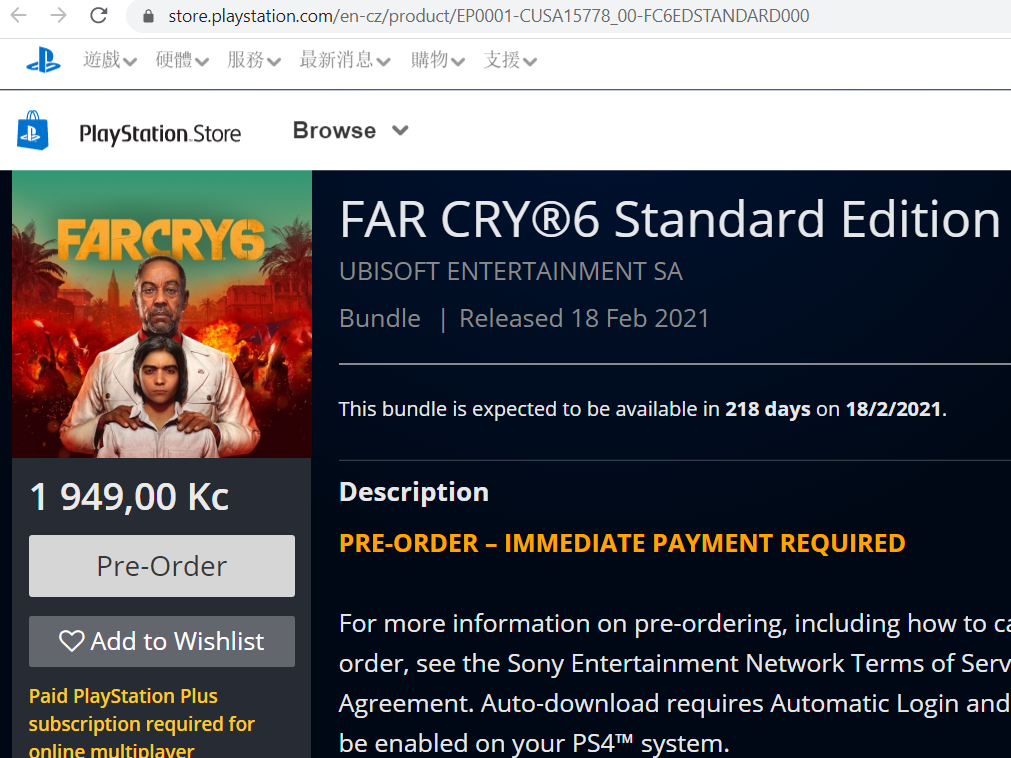Image resolution: width=1011 pixels, height=758 pixels.
Task: Click the Description heading
Action: (414, 492)
